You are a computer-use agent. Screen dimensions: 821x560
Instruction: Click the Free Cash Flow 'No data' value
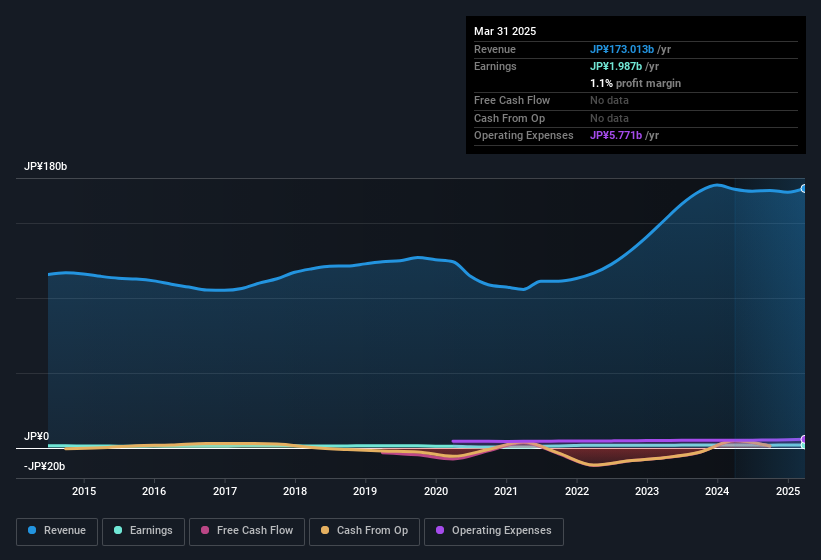click(609, 100)
